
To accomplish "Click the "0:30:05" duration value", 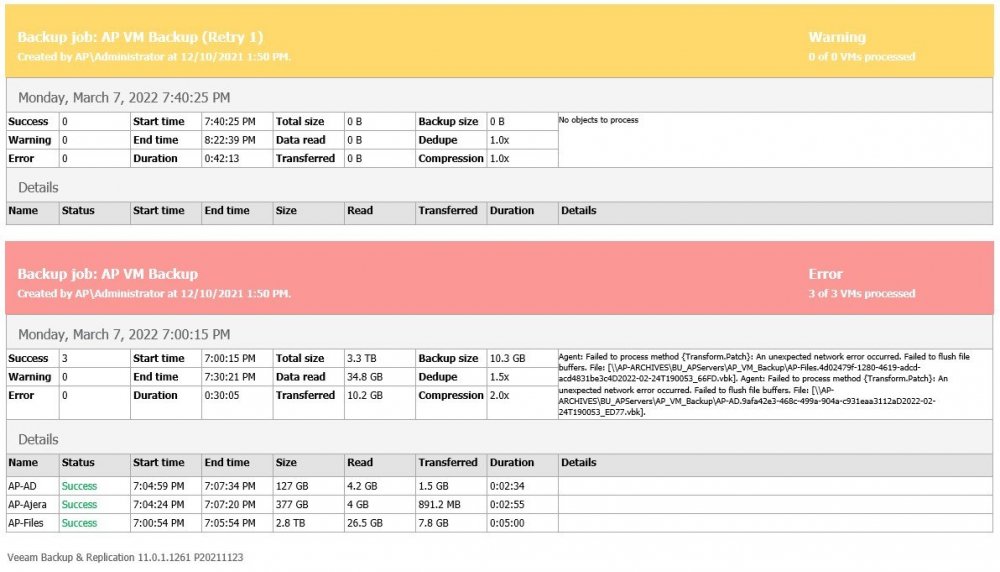I will point(221,395).
